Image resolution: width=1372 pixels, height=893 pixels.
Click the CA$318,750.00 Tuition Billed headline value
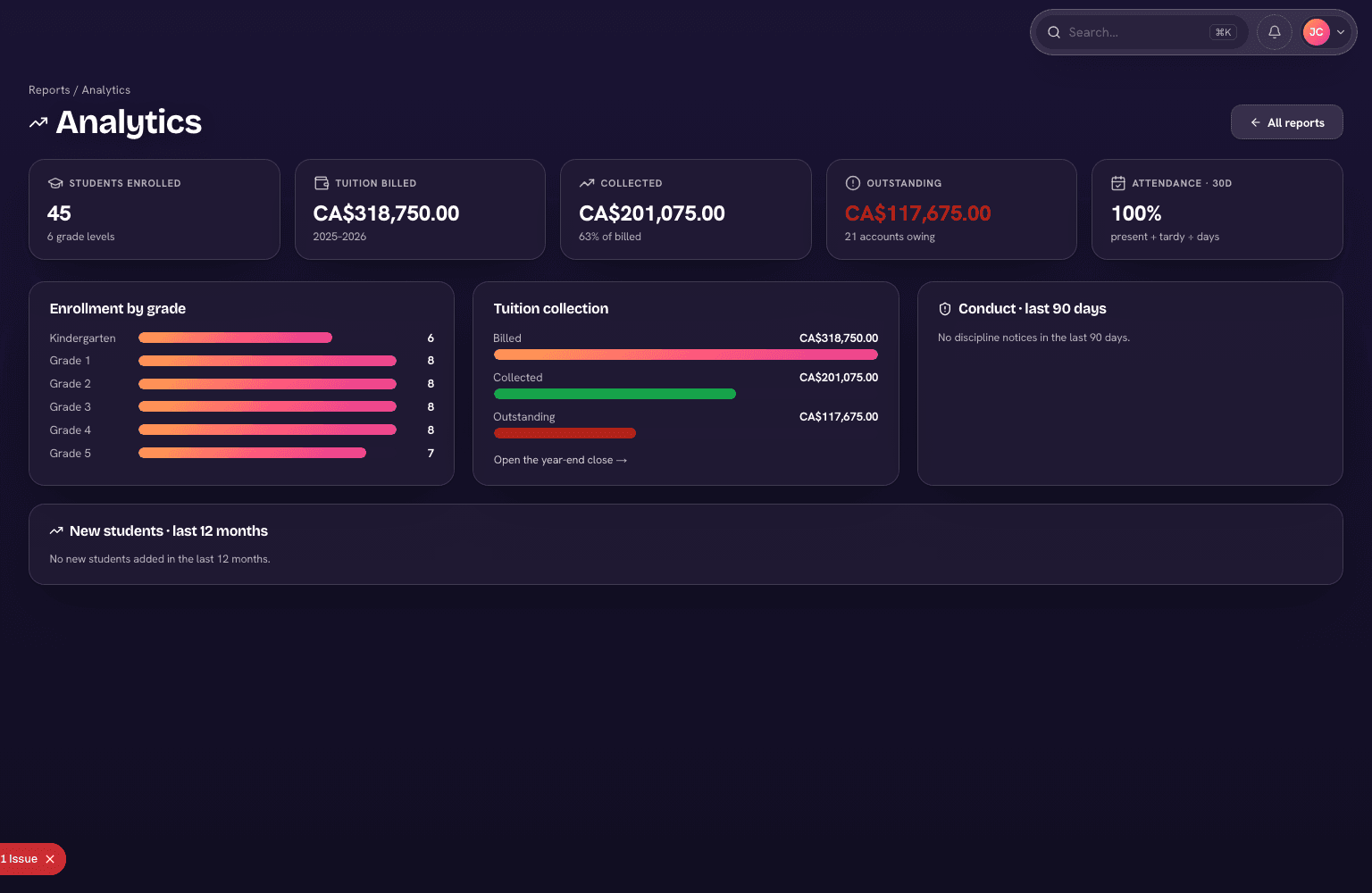pyautogui.click(x=386, y=213)
